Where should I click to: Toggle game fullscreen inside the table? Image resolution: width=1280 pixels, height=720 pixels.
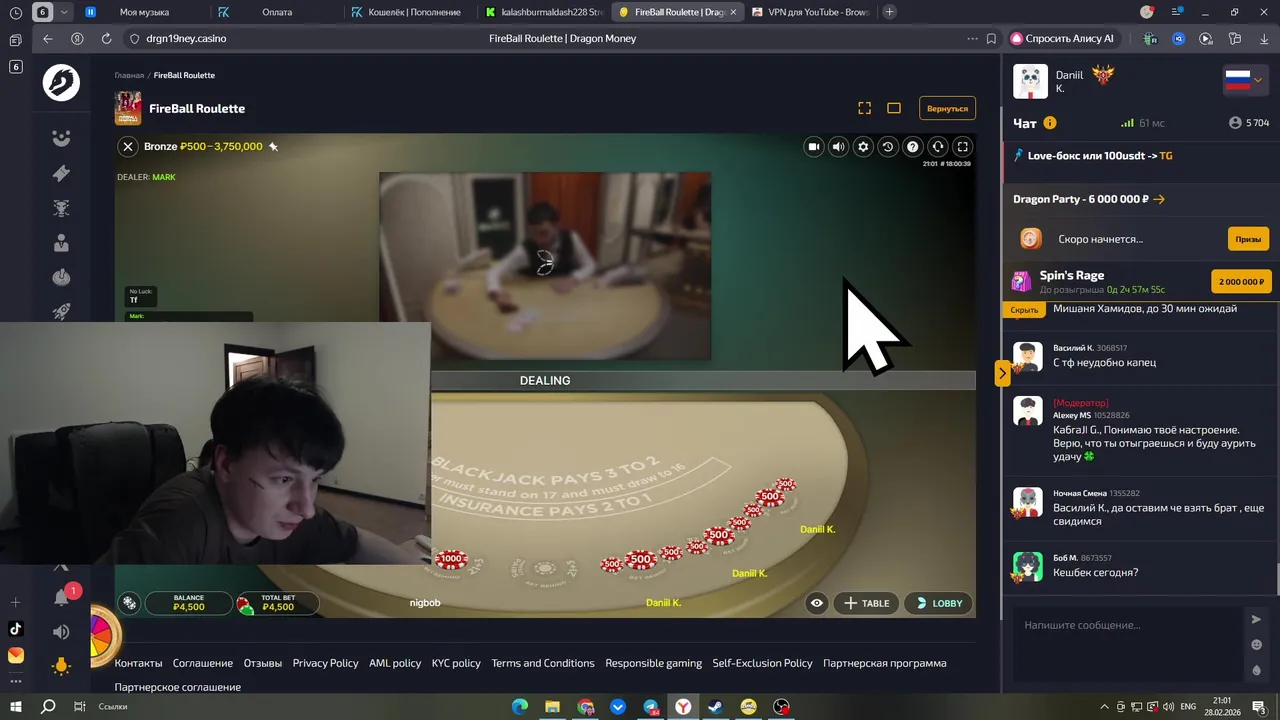[x=962, y=147]
